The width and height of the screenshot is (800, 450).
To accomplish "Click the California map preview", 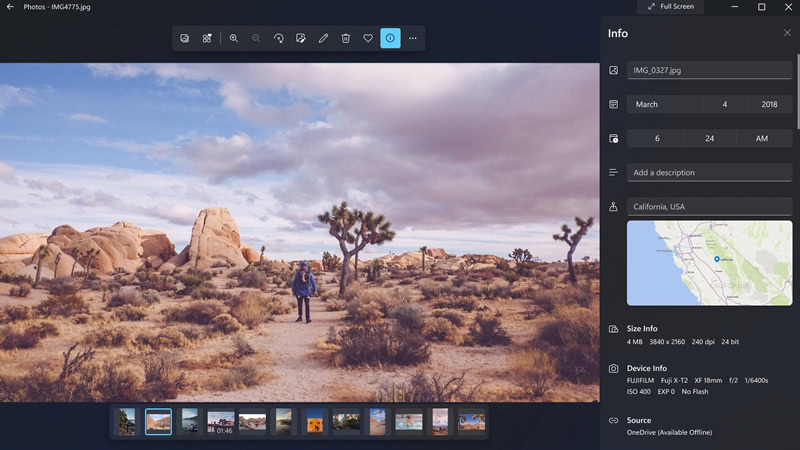I will 709,263.
